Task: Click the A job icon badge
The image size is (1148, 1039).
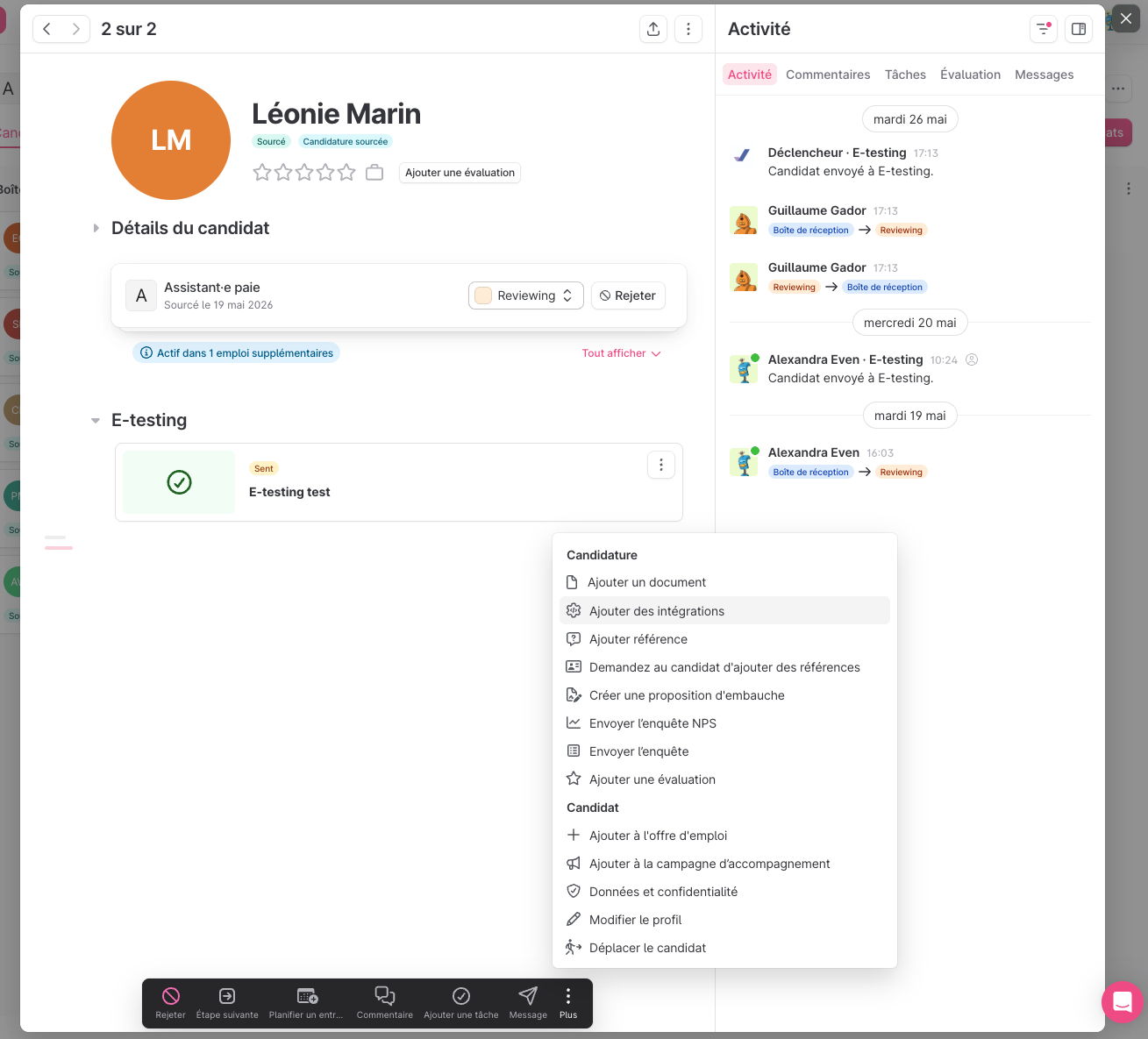Action: click(x=141, y=296)
